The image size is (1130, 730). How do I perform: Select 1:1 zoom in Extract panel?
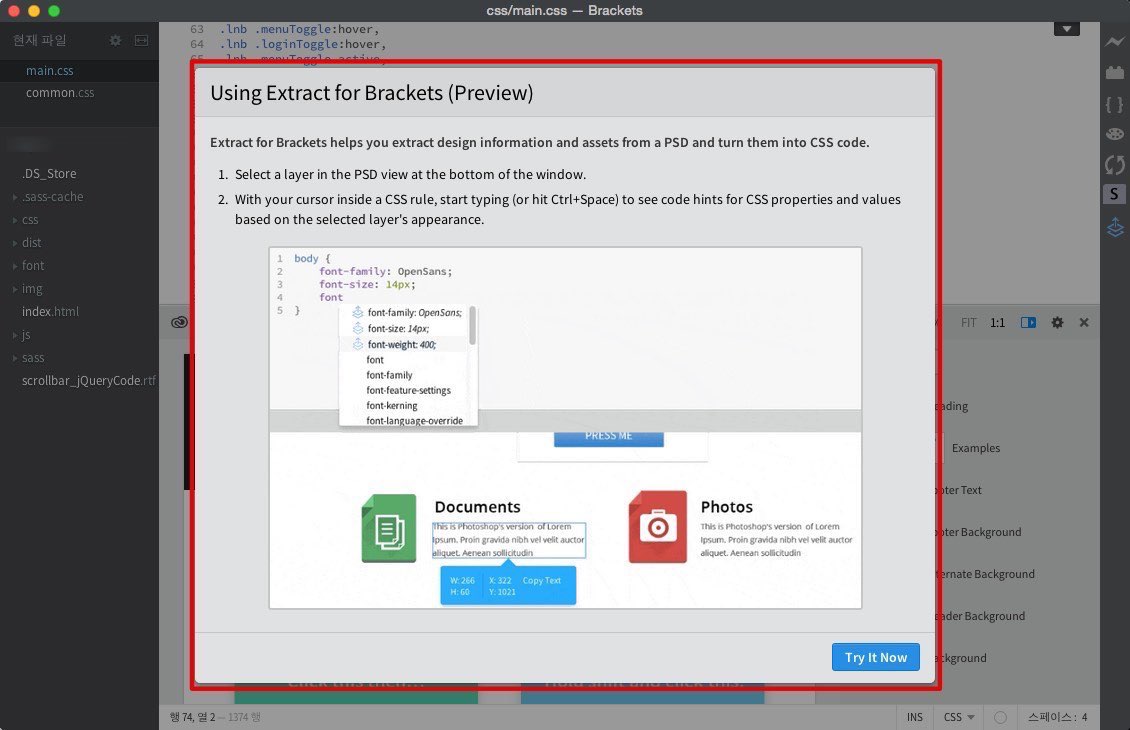997,323
